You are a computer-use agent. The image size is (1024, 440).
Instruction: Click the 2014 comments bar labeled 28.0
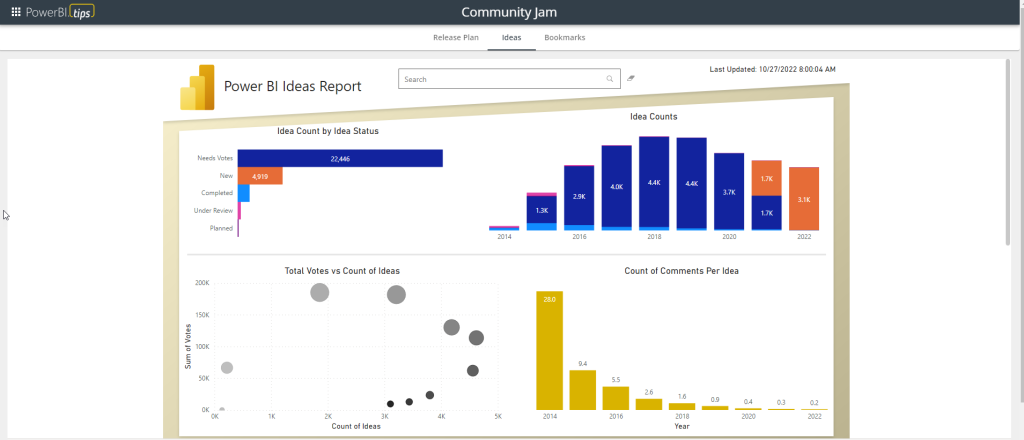(550, 350)
